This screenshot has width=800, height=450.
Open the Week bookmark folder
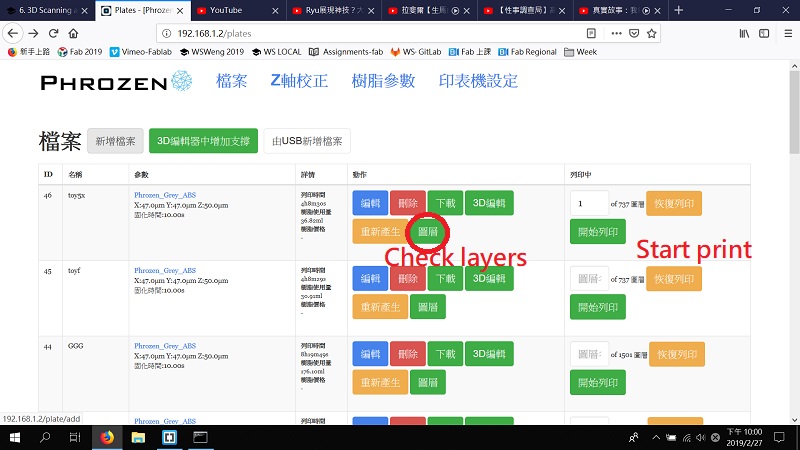tap(581, 52)
